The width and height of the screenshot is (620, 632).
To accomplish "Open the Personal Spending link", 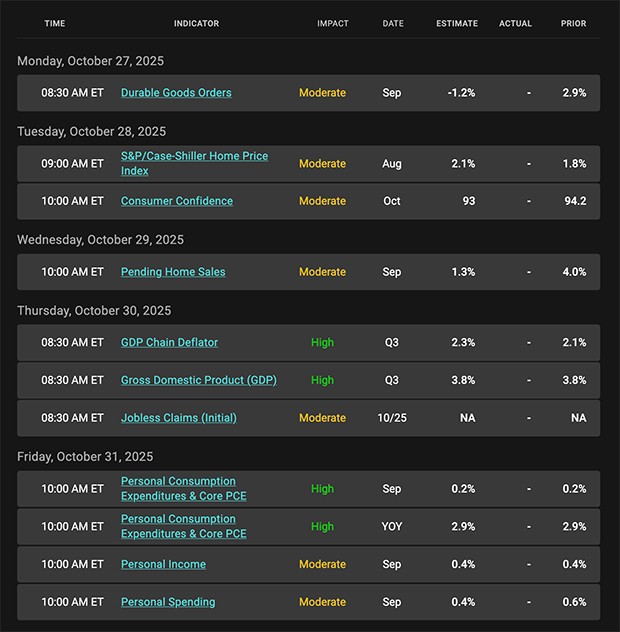I will 168,602.
